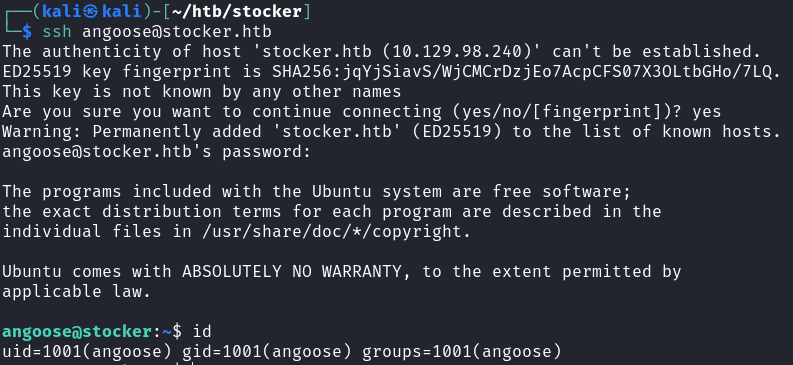Click the blue dollar prompt before ssh
793x365 pixels.
point(27,32)
